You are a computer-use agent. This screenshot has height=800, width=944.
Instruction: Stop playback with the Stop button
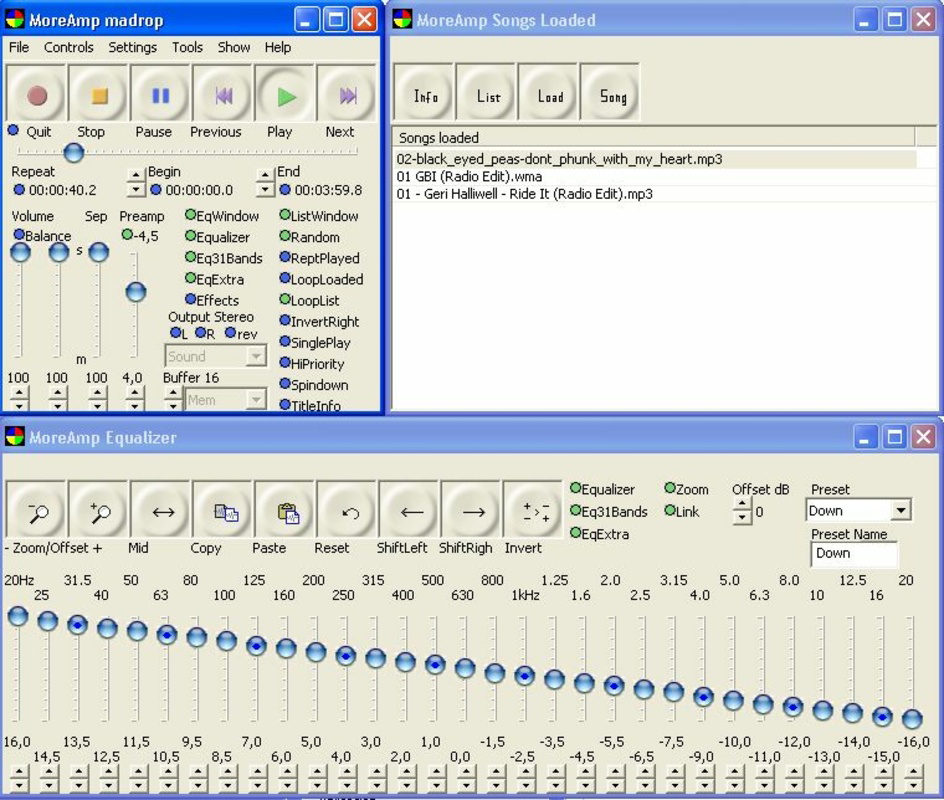pyautogui.click(x=99, y=95)
